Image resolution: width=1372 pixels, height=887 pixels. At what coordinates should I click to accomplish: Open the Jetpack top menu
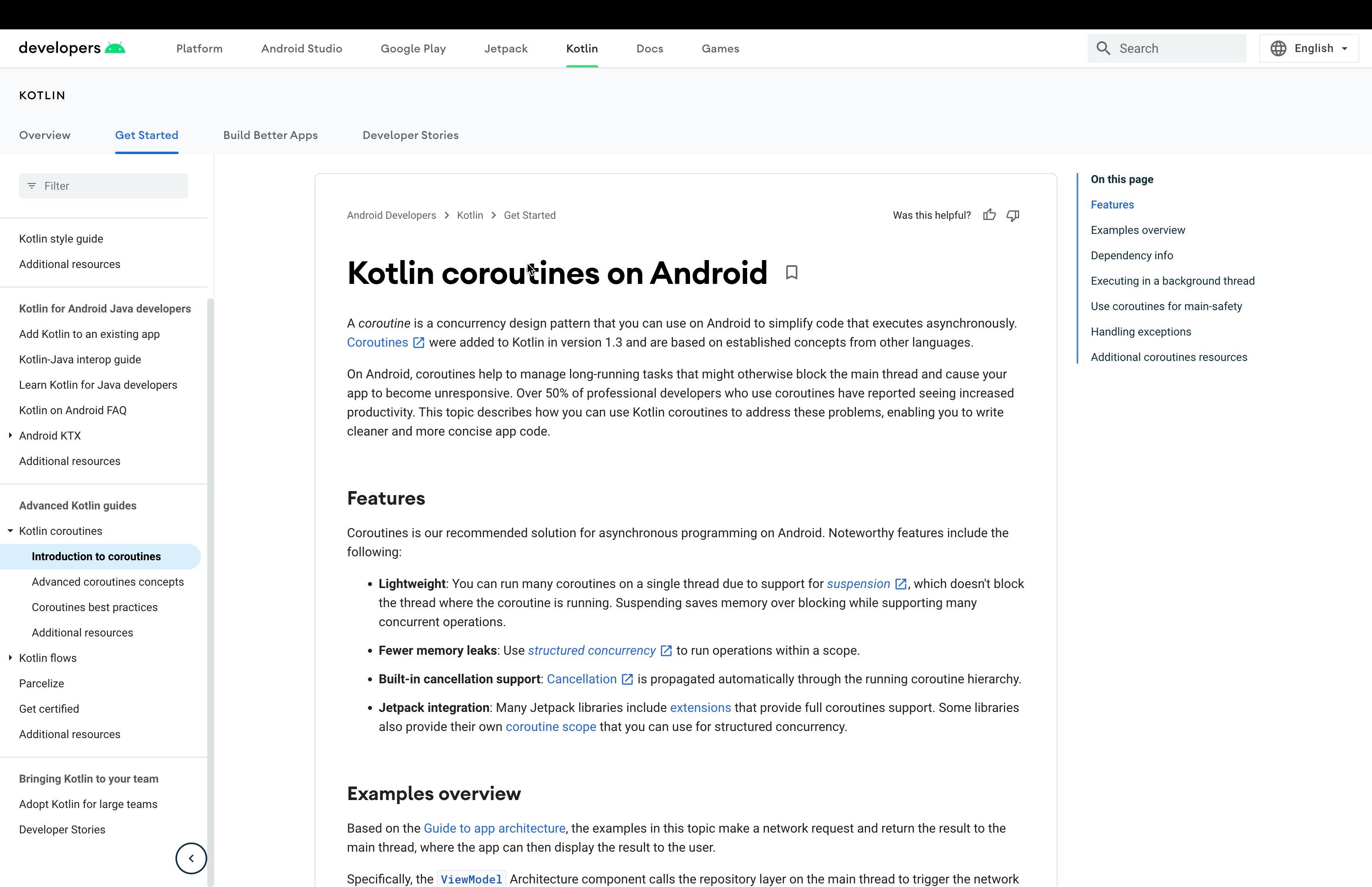(505, 48)
